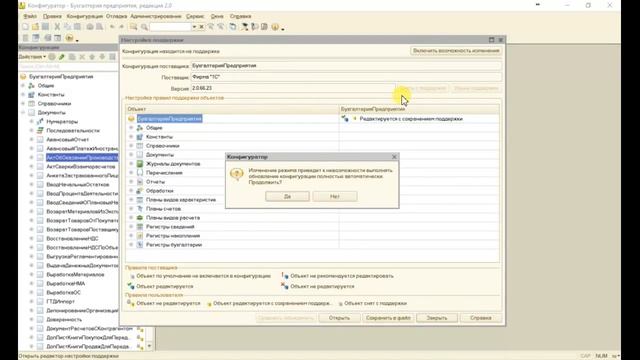Click the Add round icon next to Действия
The image size is (640, 360).
pos(52,57)
